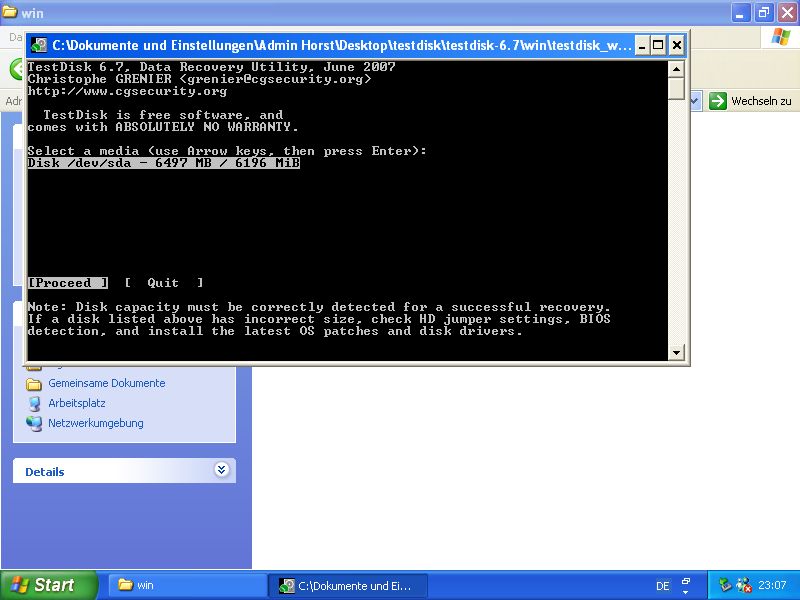Open Arbeitsplatz link in win explorer
This screenshot has height=600, width=800.
click(77, 403)
